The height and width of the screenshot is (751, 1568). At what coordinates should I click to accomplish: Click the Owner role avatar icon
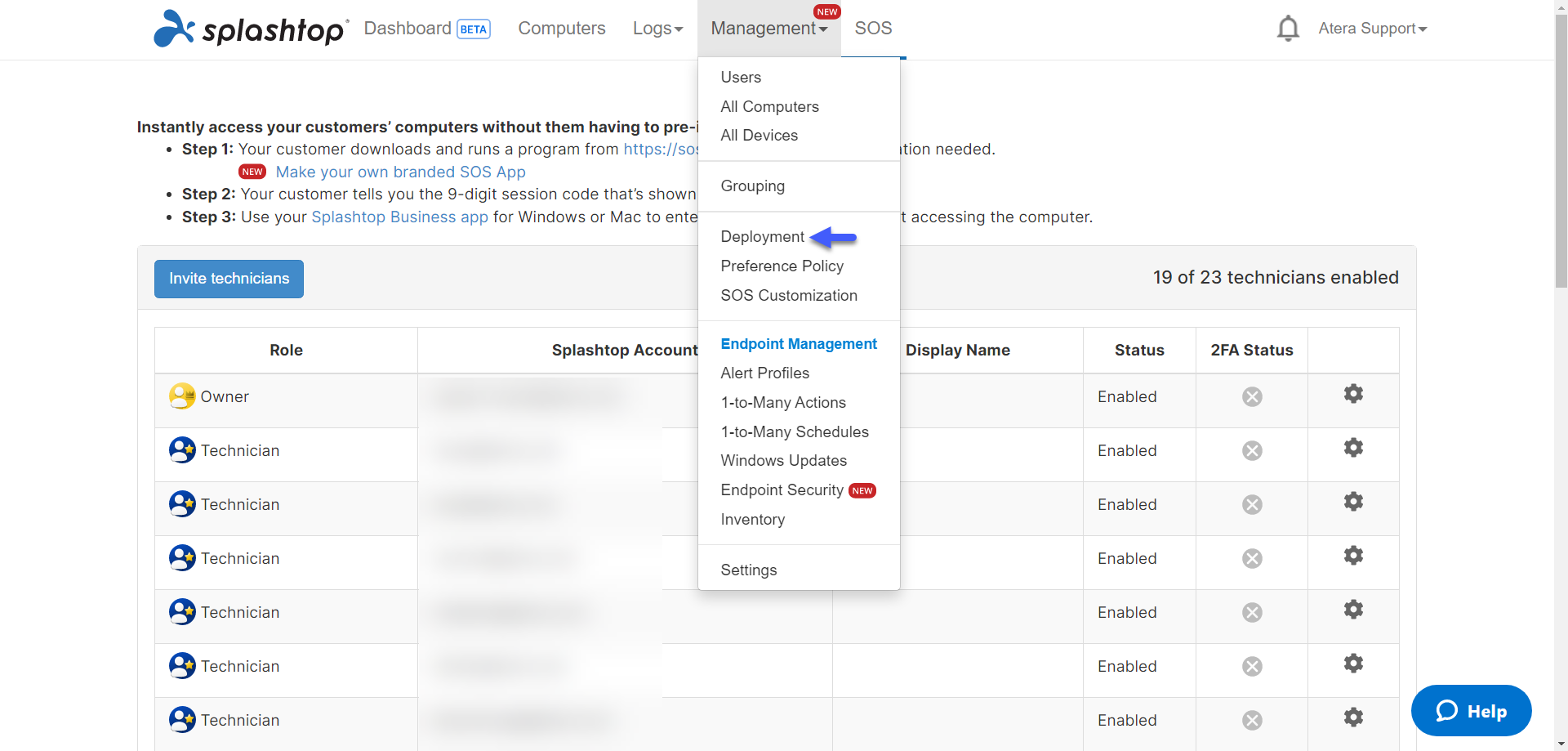pyautogui.click(x=182, y=396)
